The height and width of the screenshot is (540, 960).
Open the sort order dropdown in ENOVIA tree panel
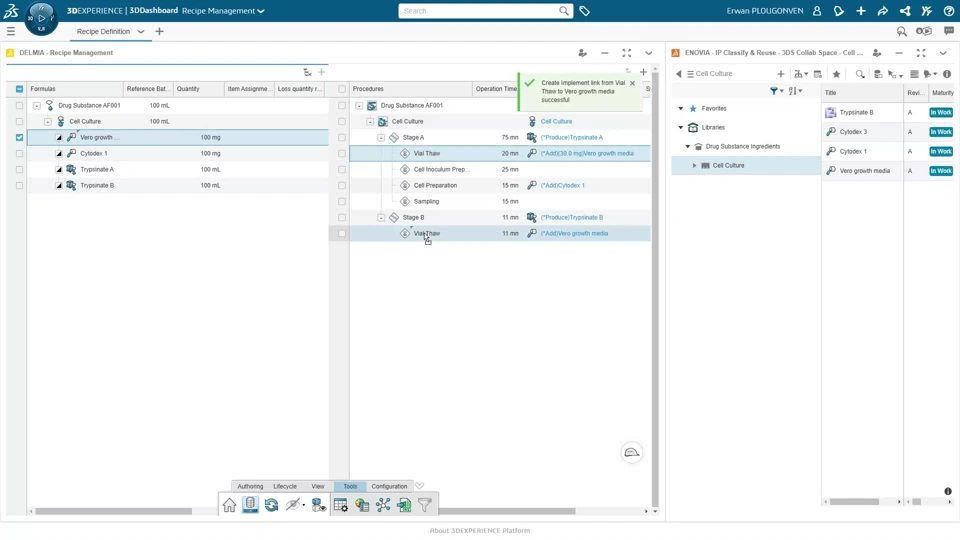(x=795, y=91)
